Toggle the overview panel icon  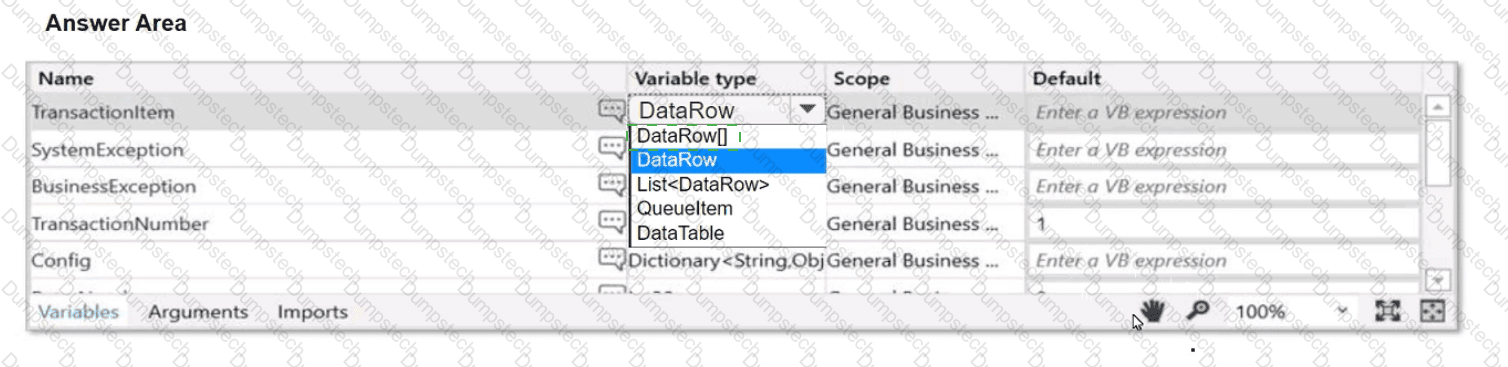click(1433, 311)
